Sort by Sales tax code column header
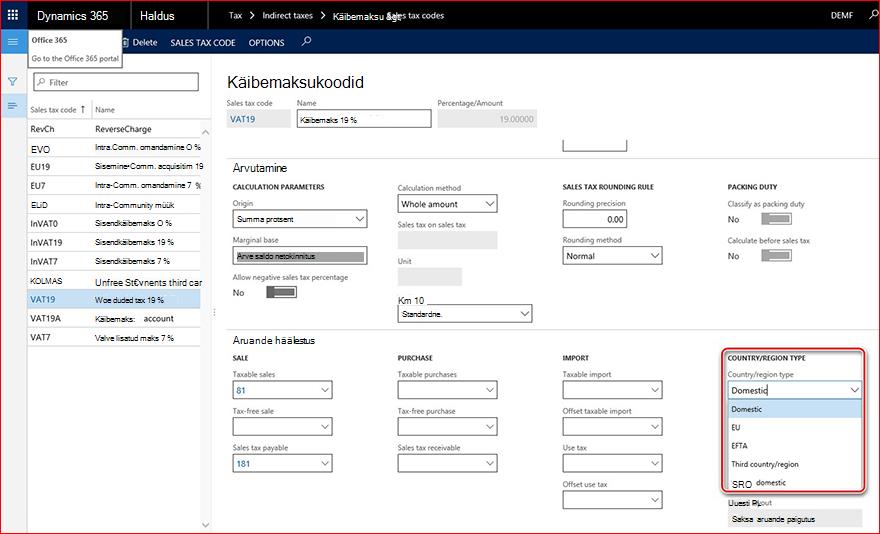 58,109
